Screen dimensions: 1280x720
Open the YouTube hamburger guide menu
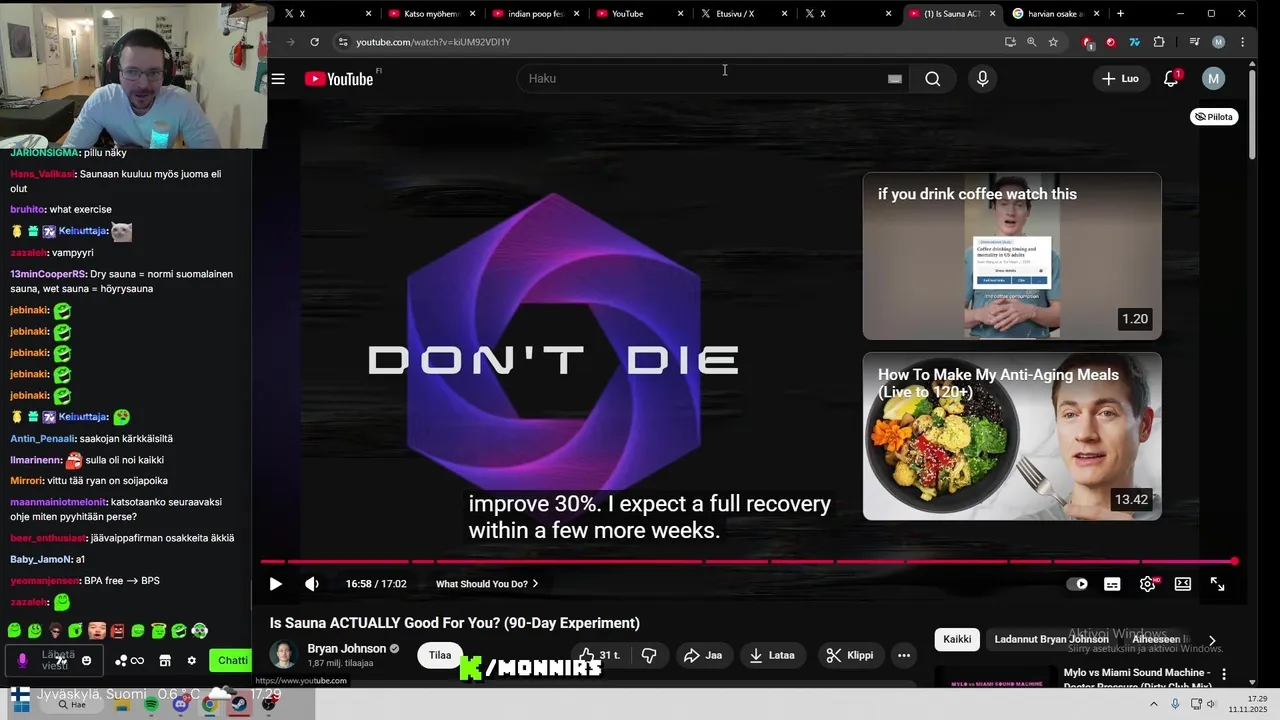tap(278, 79)
